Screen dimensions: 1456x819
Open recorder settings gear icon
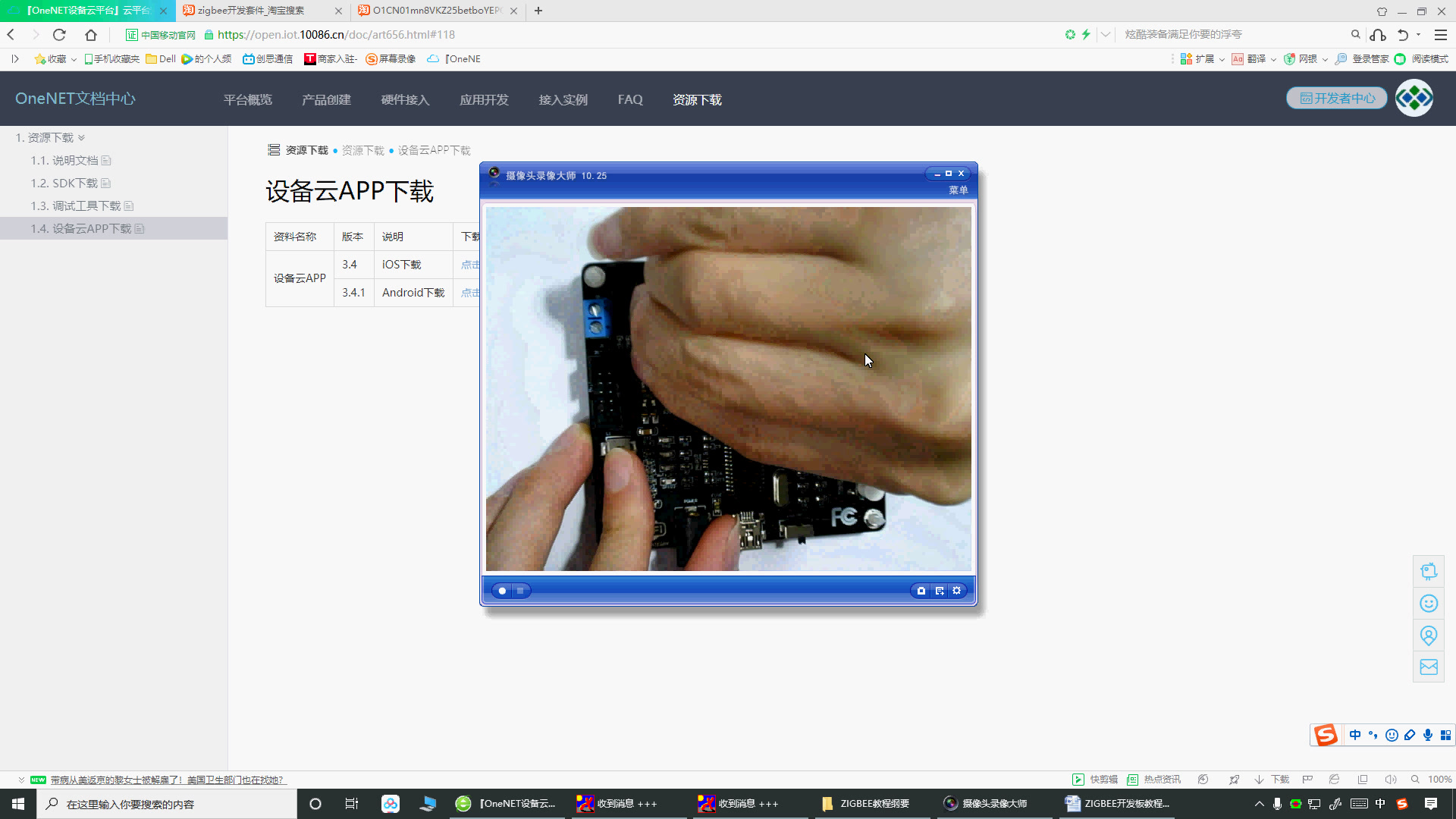point(957,591)
